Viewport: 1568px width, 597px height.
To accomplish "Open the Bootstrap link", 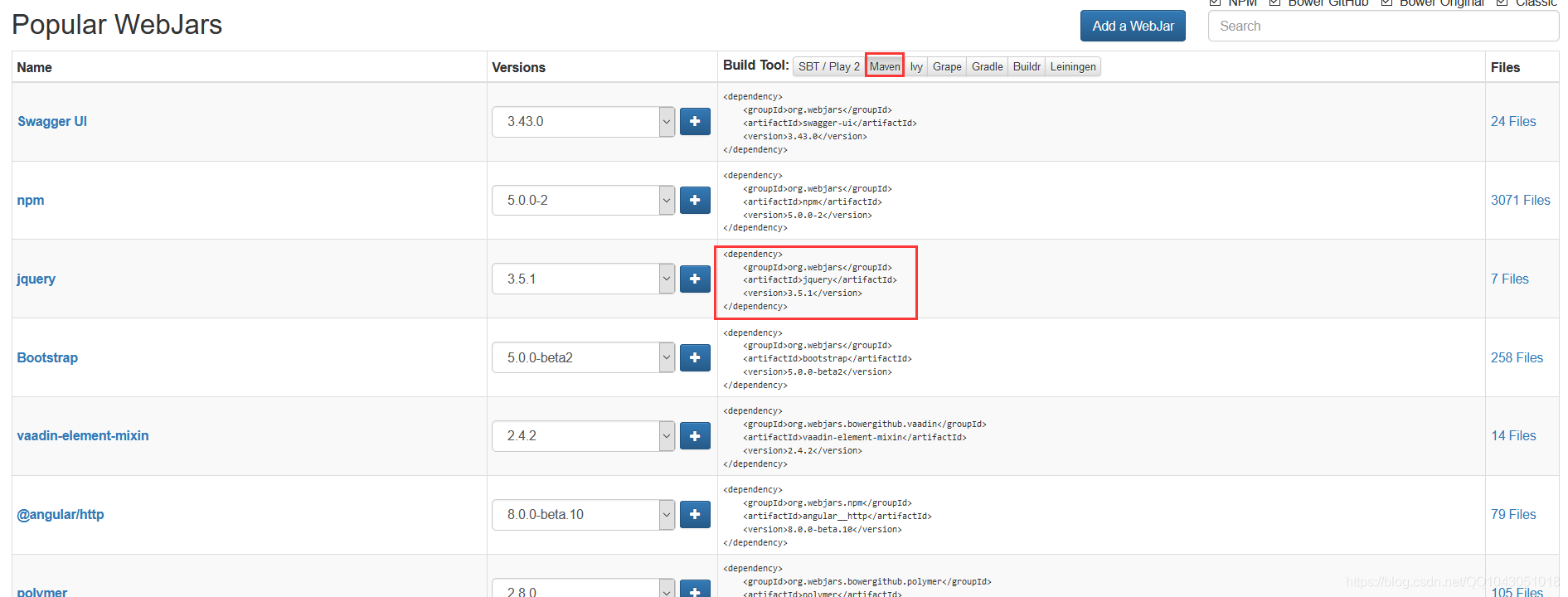I will 47,357.
